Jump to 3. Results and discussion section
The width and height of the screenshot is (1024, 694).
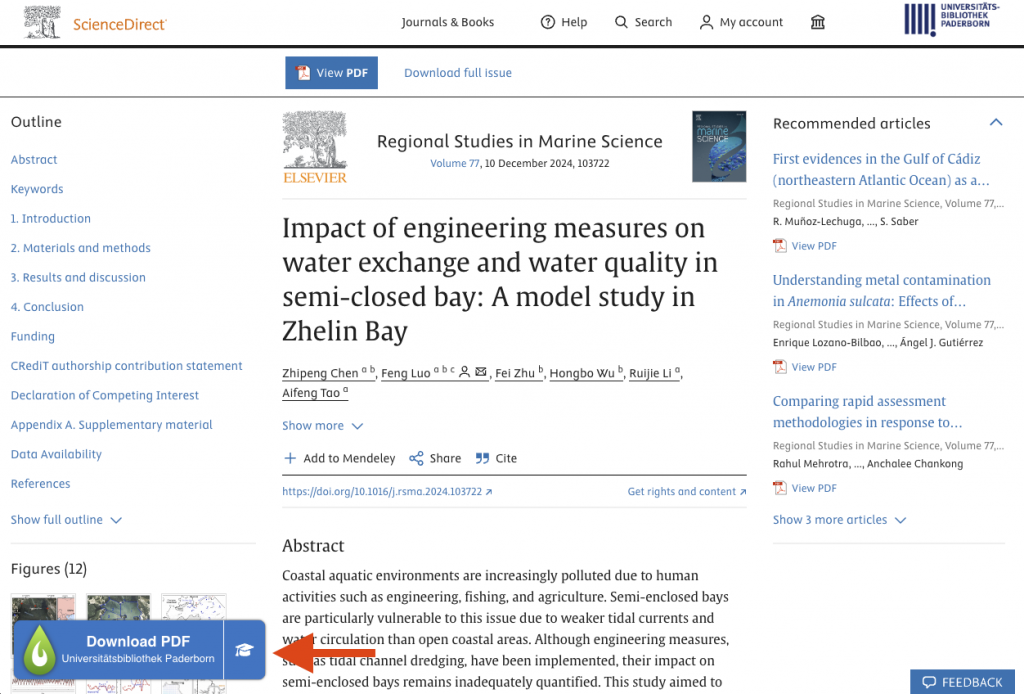click(78, 277)
